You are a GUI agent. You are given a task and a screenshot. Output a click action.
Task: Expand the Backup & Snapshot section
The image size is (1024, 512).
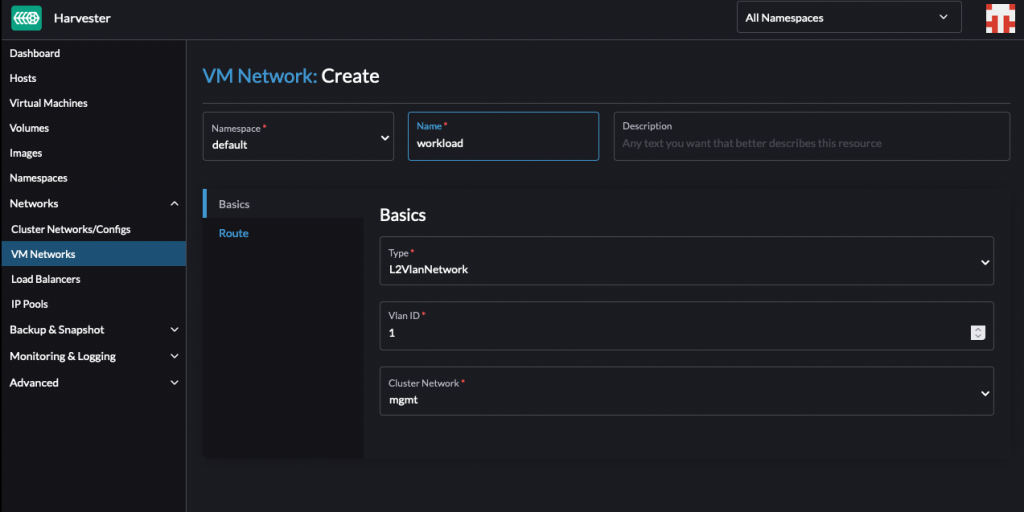174,330
